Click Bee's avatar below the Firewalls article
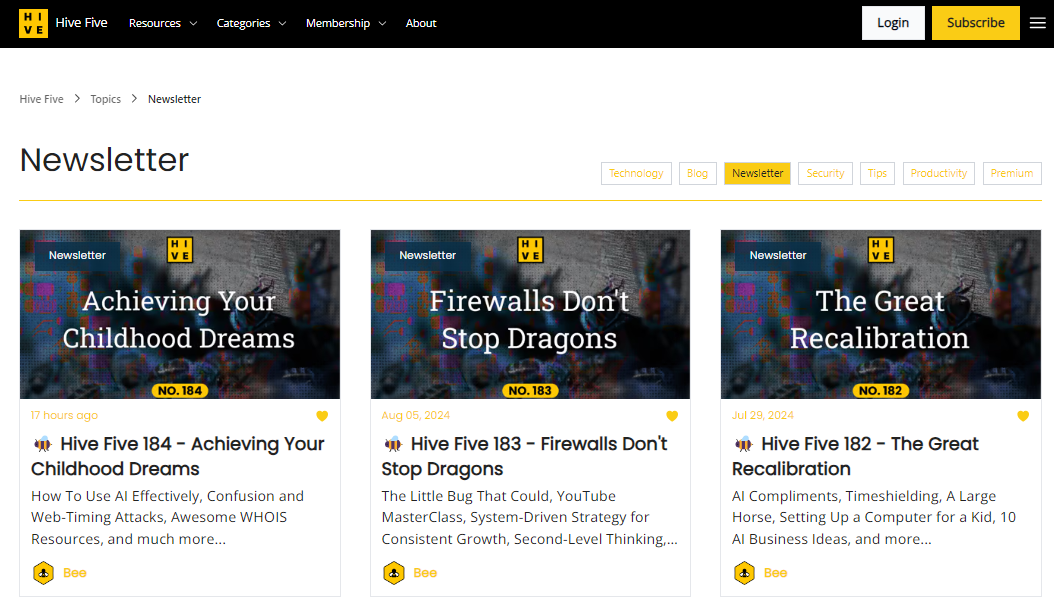The height and width of the screenshot is (602, 1054). click(393, 573)
